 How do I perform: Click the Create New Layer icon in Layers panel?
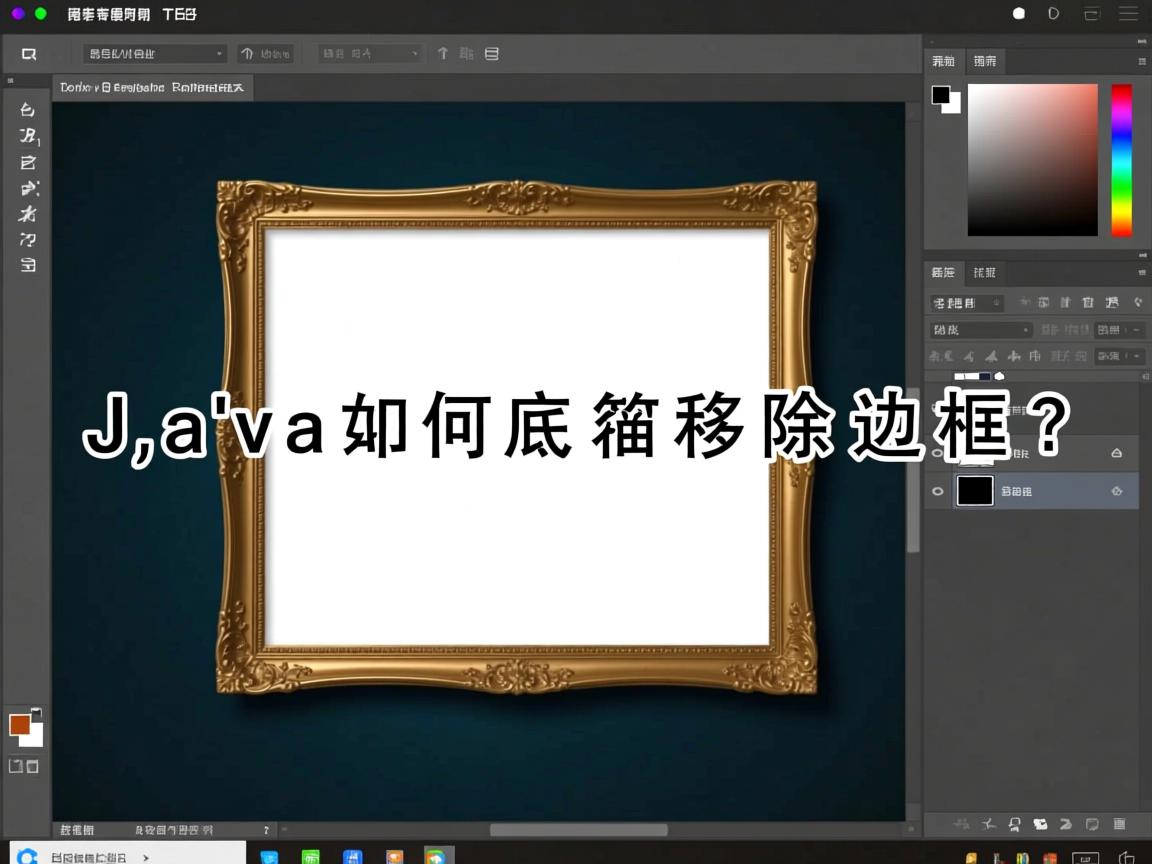pyautogui.click(x=1092, y=824)
